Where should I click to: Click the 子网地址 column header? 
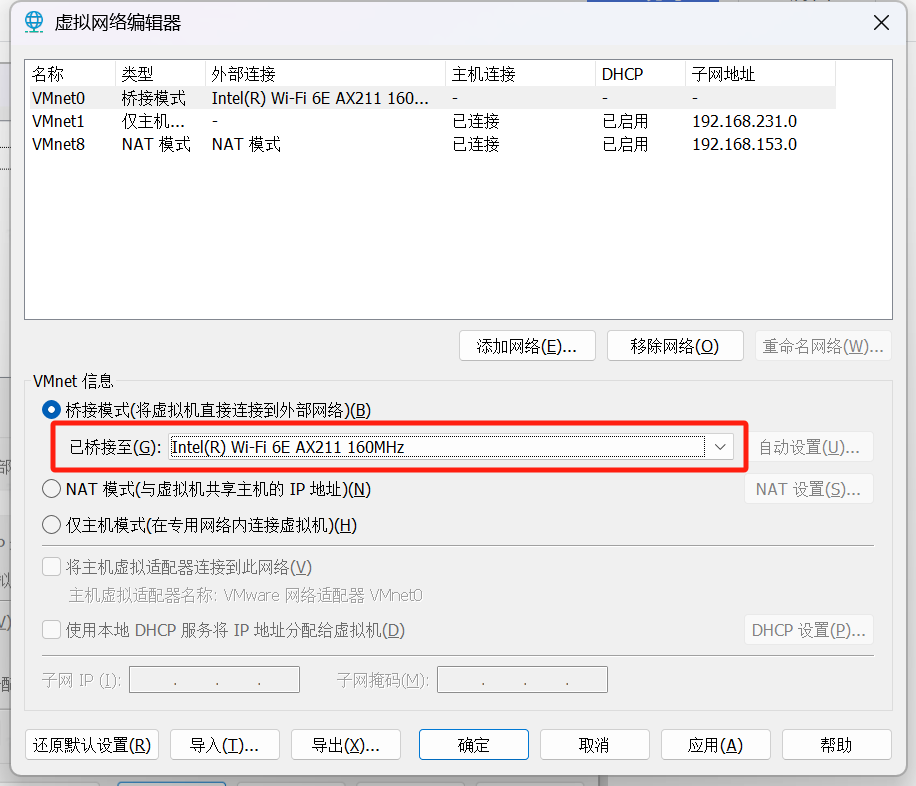[760, 74]
